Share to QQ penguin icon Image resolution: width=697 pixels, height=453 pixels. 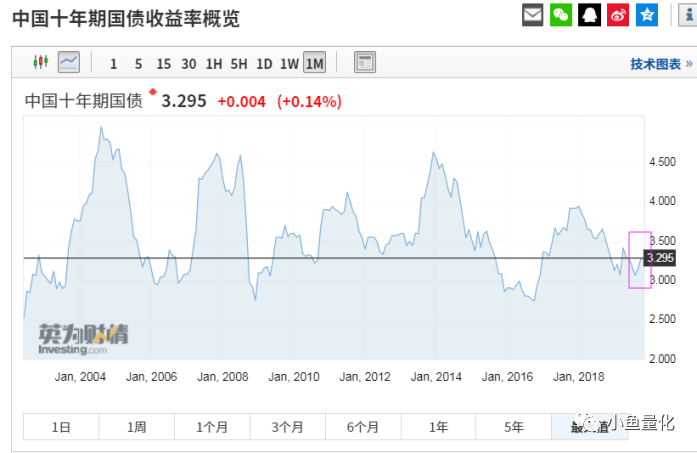pos(589,15)
